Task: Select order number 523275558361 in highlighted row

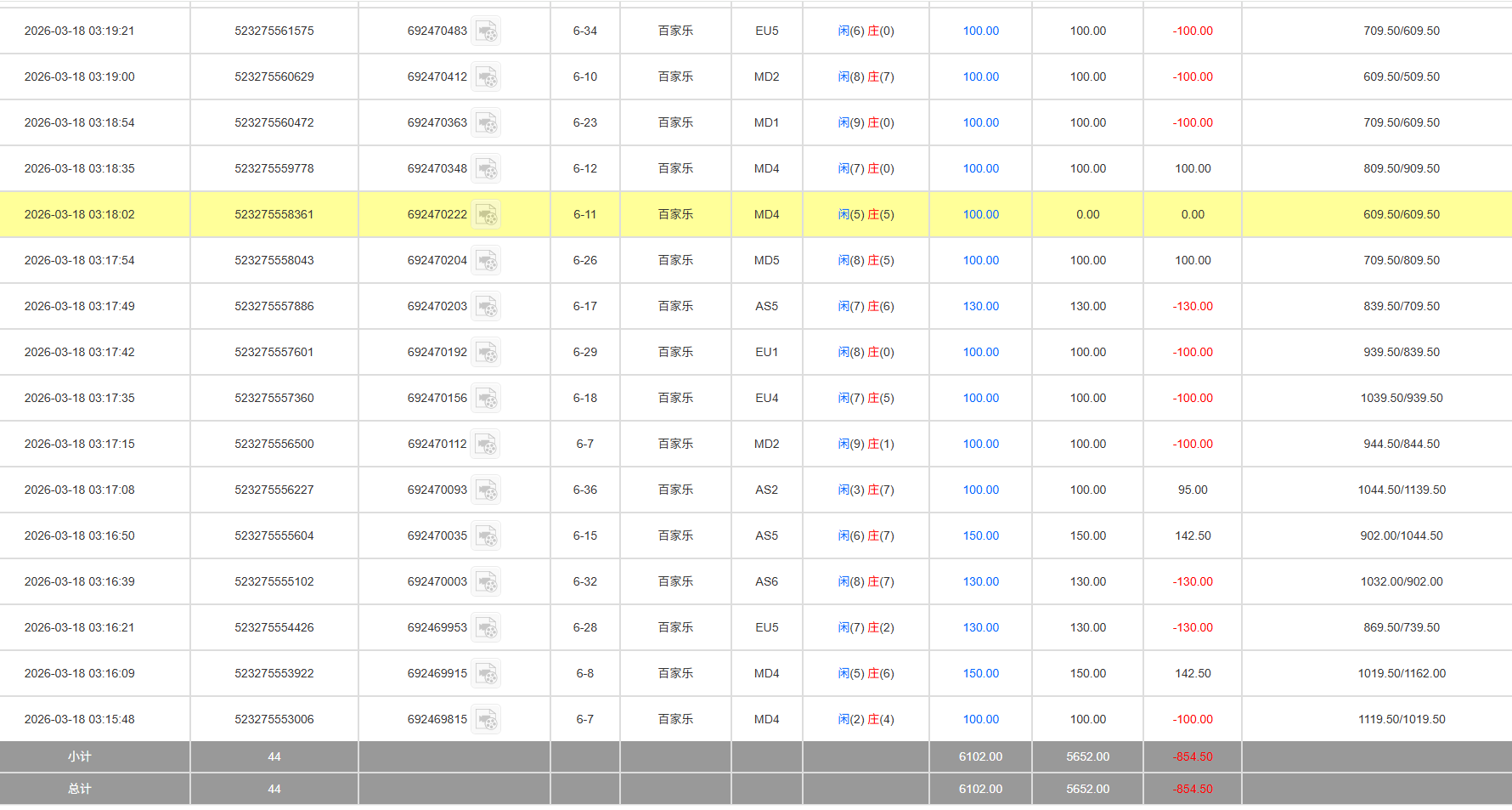Action: (274, 214)
